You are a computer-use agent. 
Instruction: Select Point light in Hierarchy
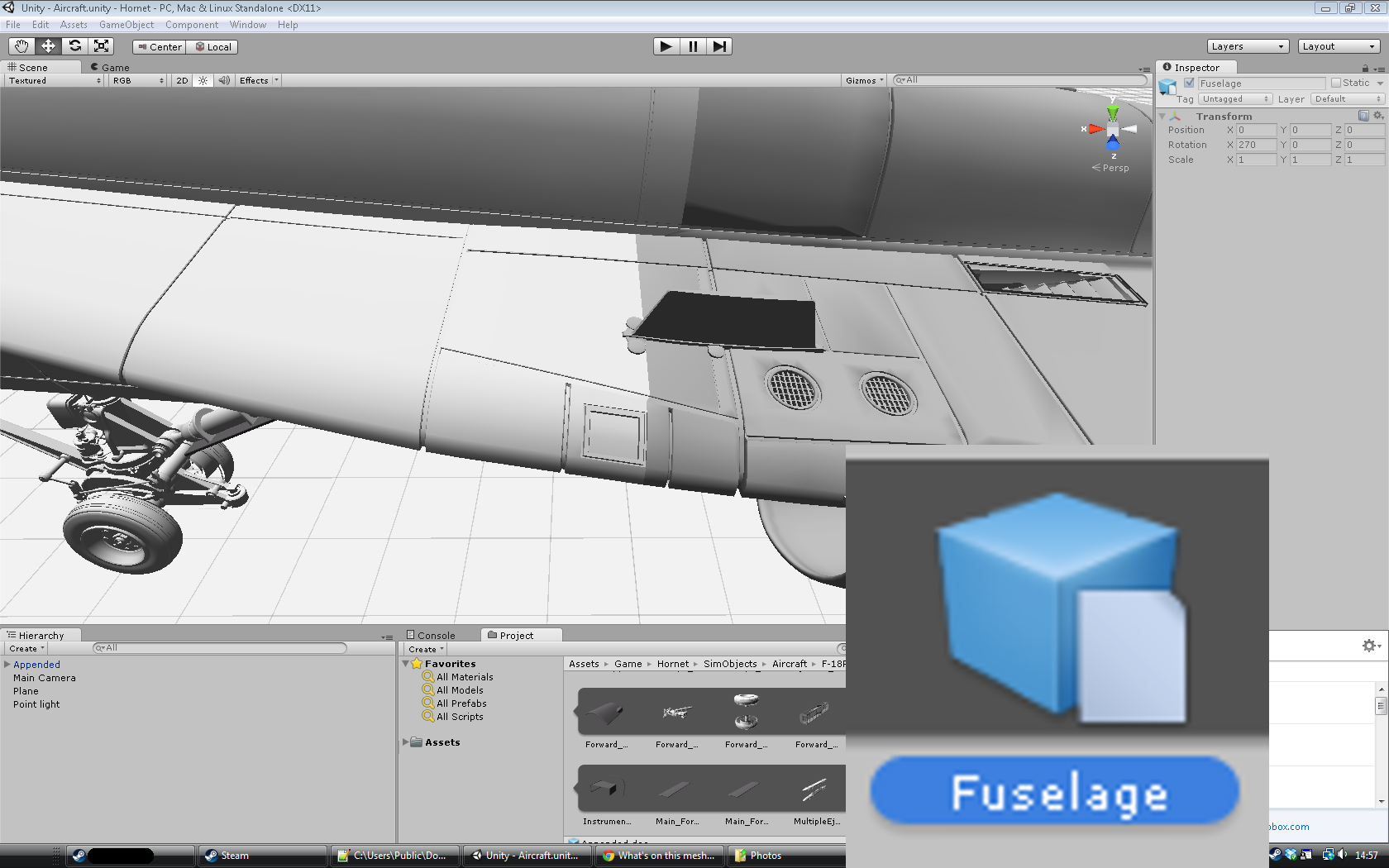click(36, 704)
